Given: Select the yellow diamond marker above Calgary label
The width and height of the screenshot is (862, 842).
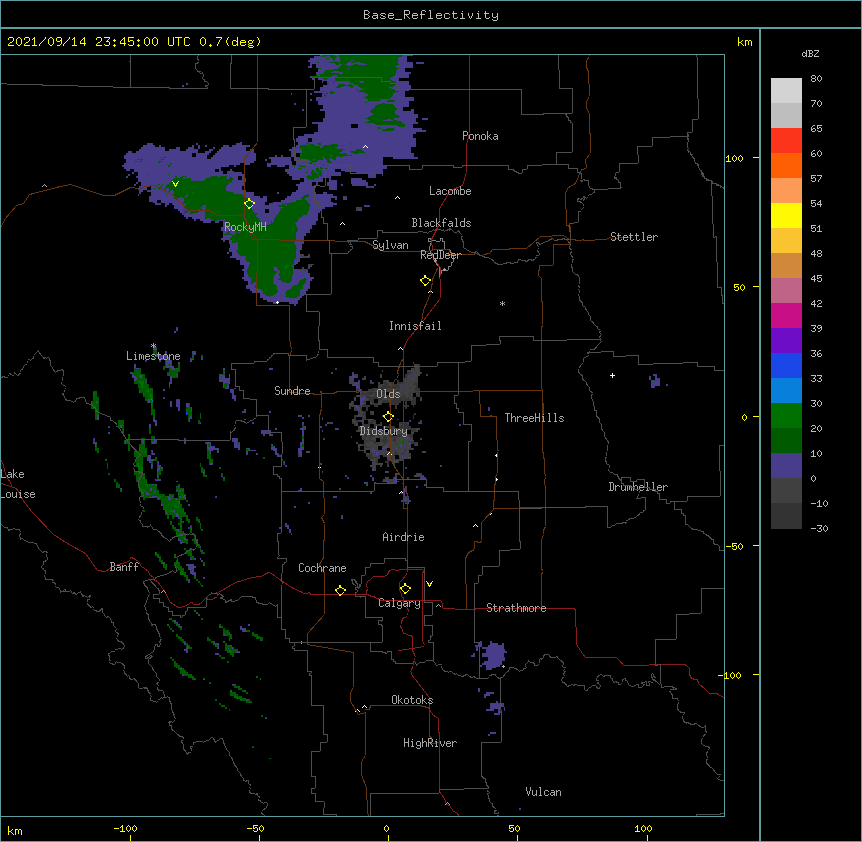Looking at the screenshot, I should [405, 589].
